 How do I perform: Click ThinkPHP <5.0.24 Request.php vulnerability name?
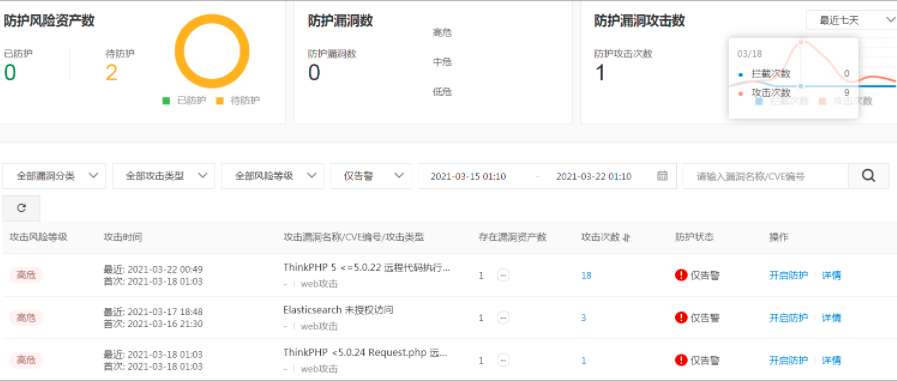pos(365,352)
